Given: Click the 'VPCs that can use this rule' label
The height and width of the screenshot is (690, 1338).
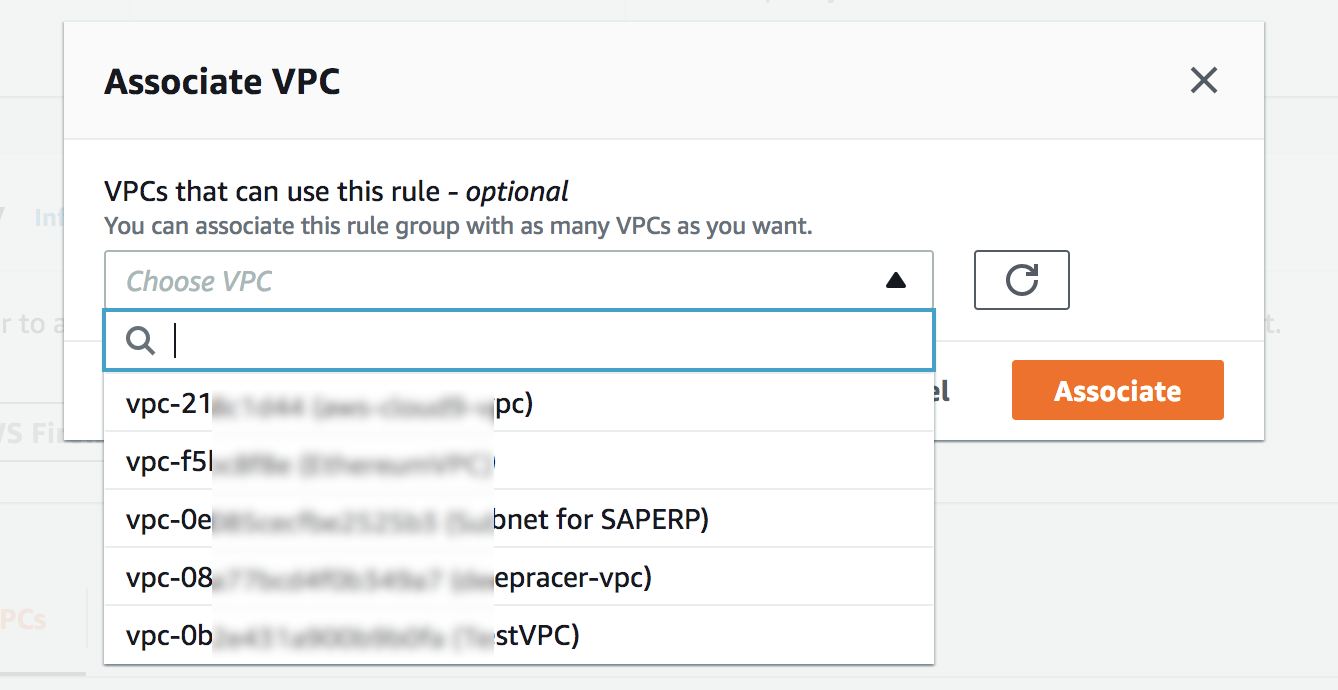Looking at the screenshot, I should click(336, 191).
